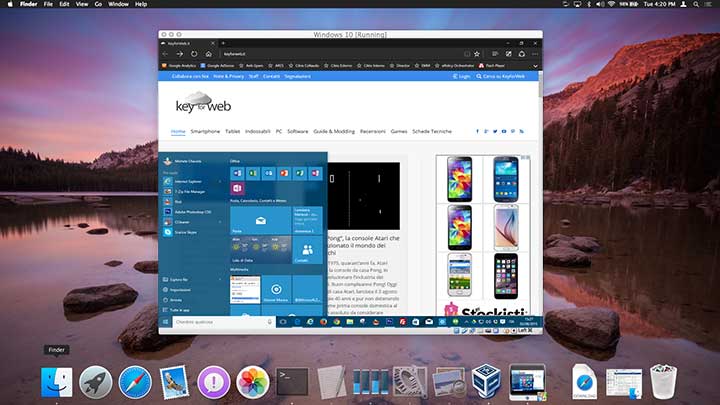This screenshot has width=720, height=405.
Task: Open the View menu in menu bar
Action: (x=82, y=4)
